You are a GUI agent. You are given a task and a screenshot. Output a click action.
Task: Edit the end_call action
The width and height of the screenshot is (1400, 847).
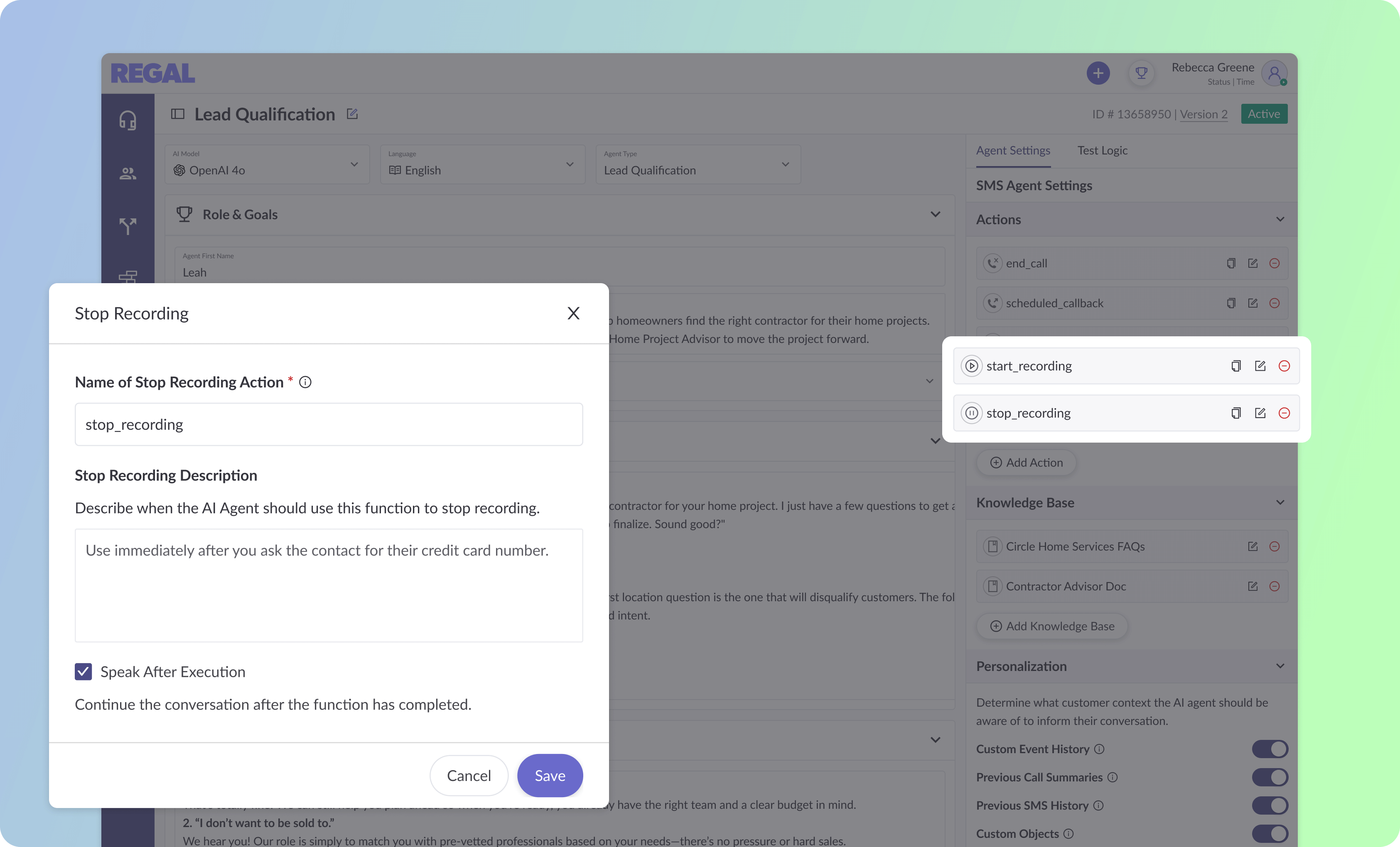tap(1252, 263)
